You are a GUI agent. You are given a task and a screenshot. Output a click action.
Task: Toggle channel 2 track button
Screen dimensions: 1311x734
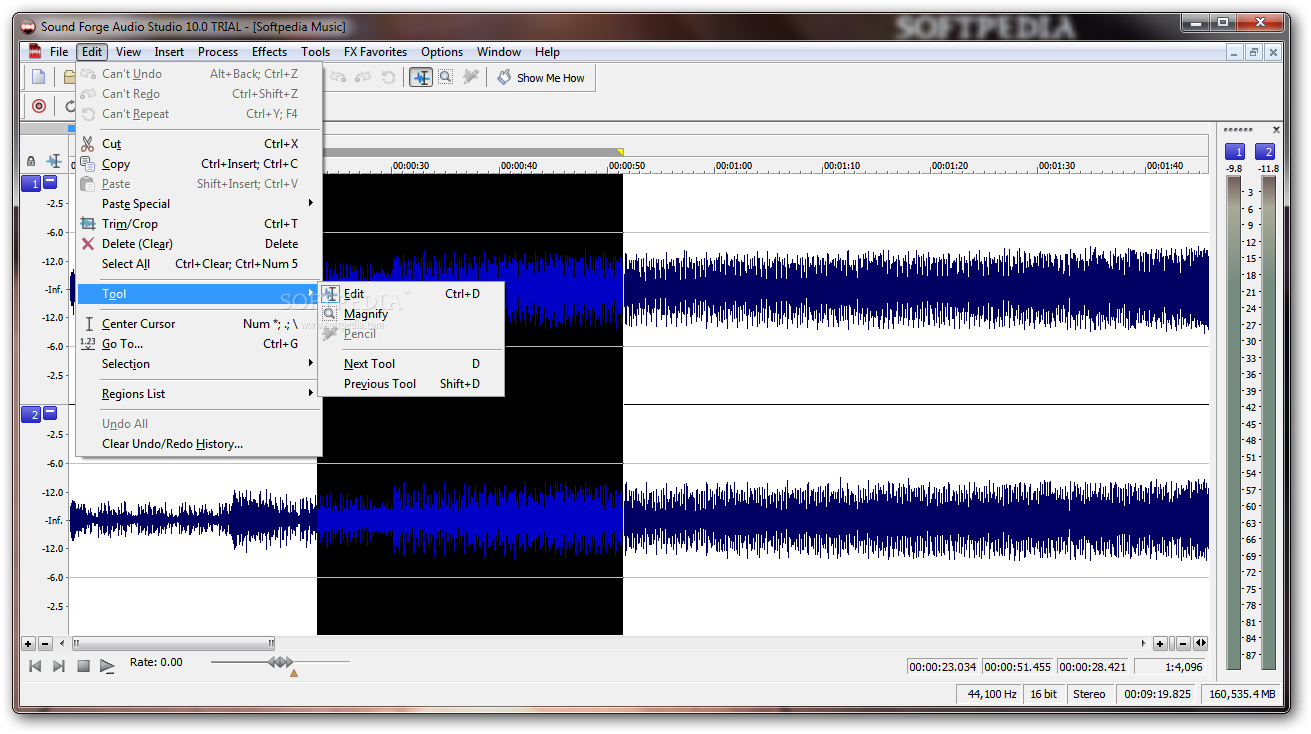[31, 415]
